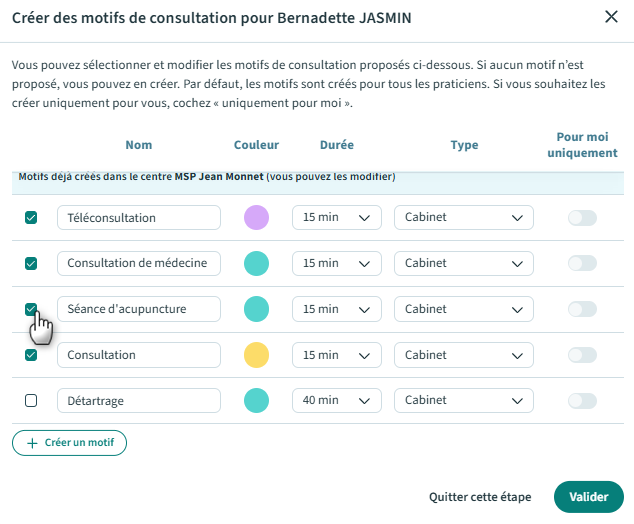This screenshot has width=634, height=524.
Task: Uncheck the Consultation de médecine checkbox
Action: click(x=31, y=263)
